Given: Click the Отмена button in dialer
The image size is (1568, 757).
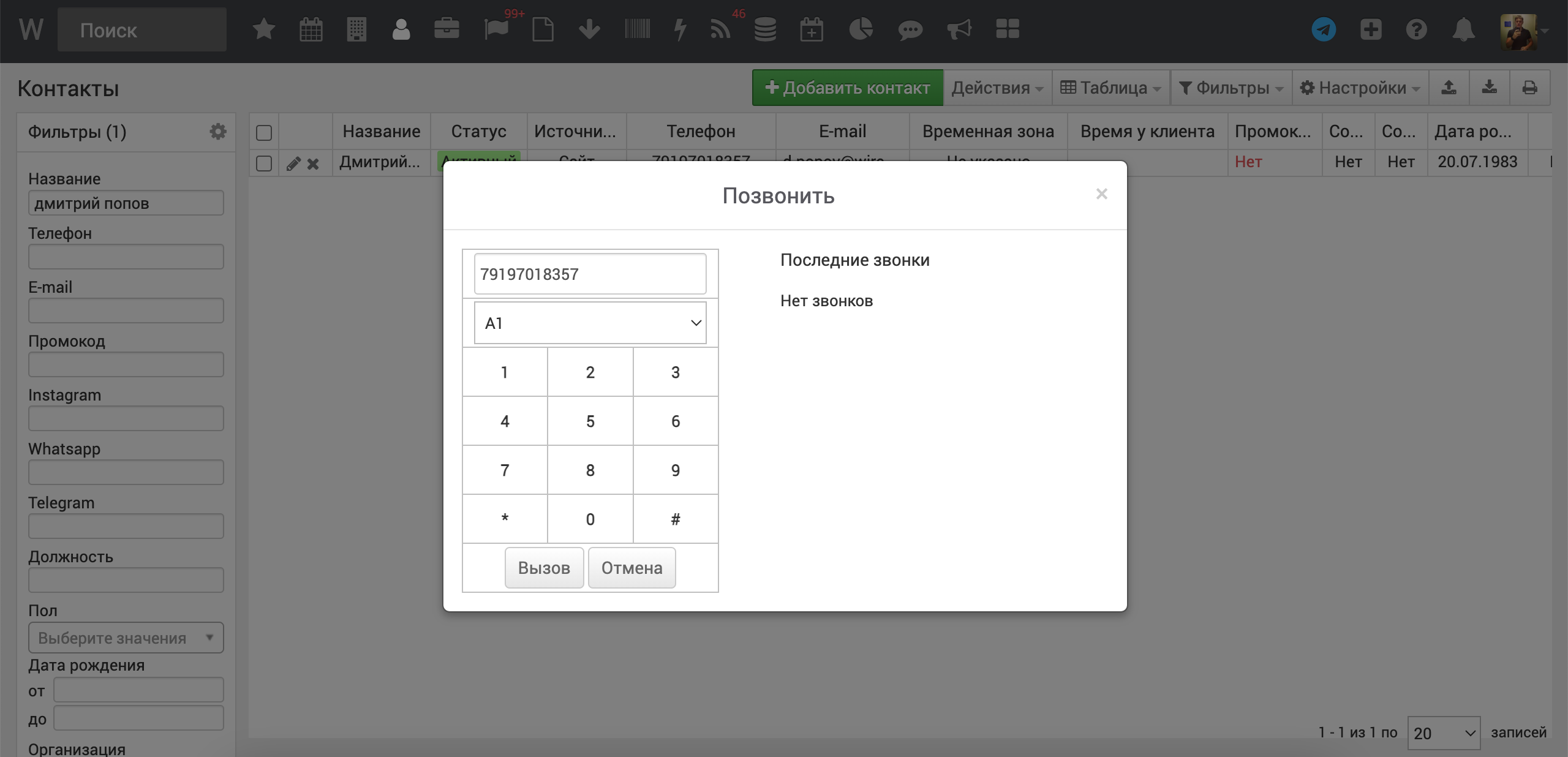Looking at the screenshot, I should point(631,568).
